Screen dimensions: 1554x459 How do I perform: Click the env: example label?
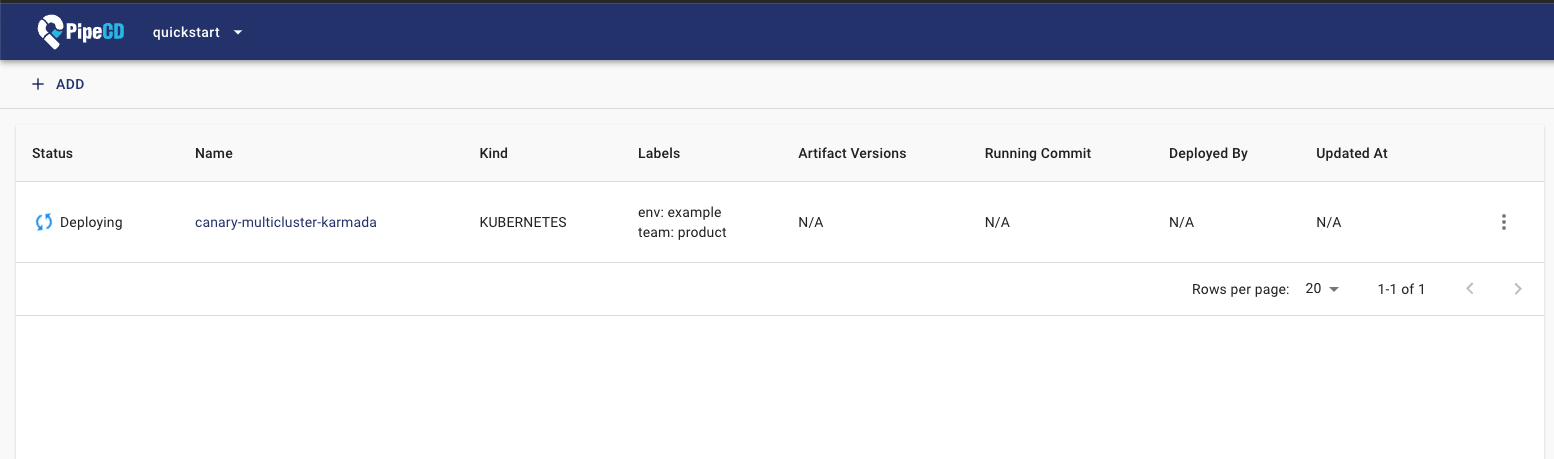click(x=679, y=212)
